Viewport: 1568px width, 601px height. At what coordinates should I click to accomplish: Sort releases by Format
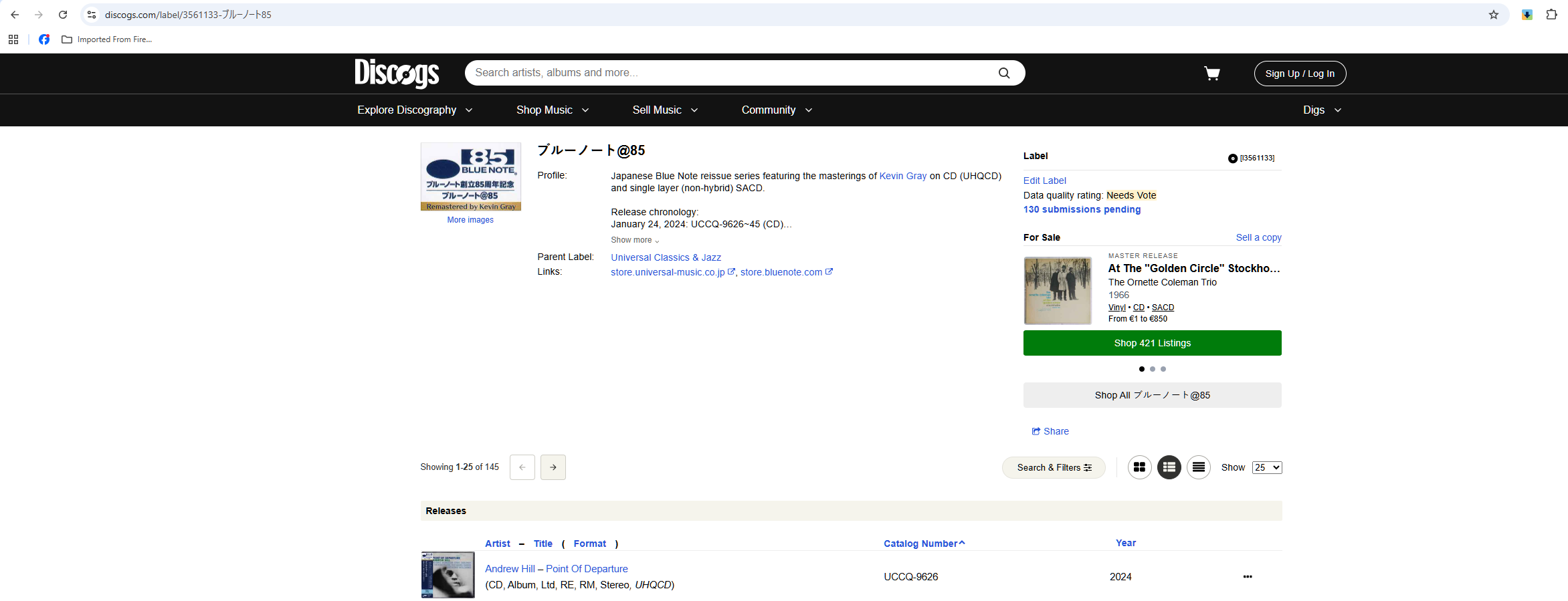[x=590, y=544]
